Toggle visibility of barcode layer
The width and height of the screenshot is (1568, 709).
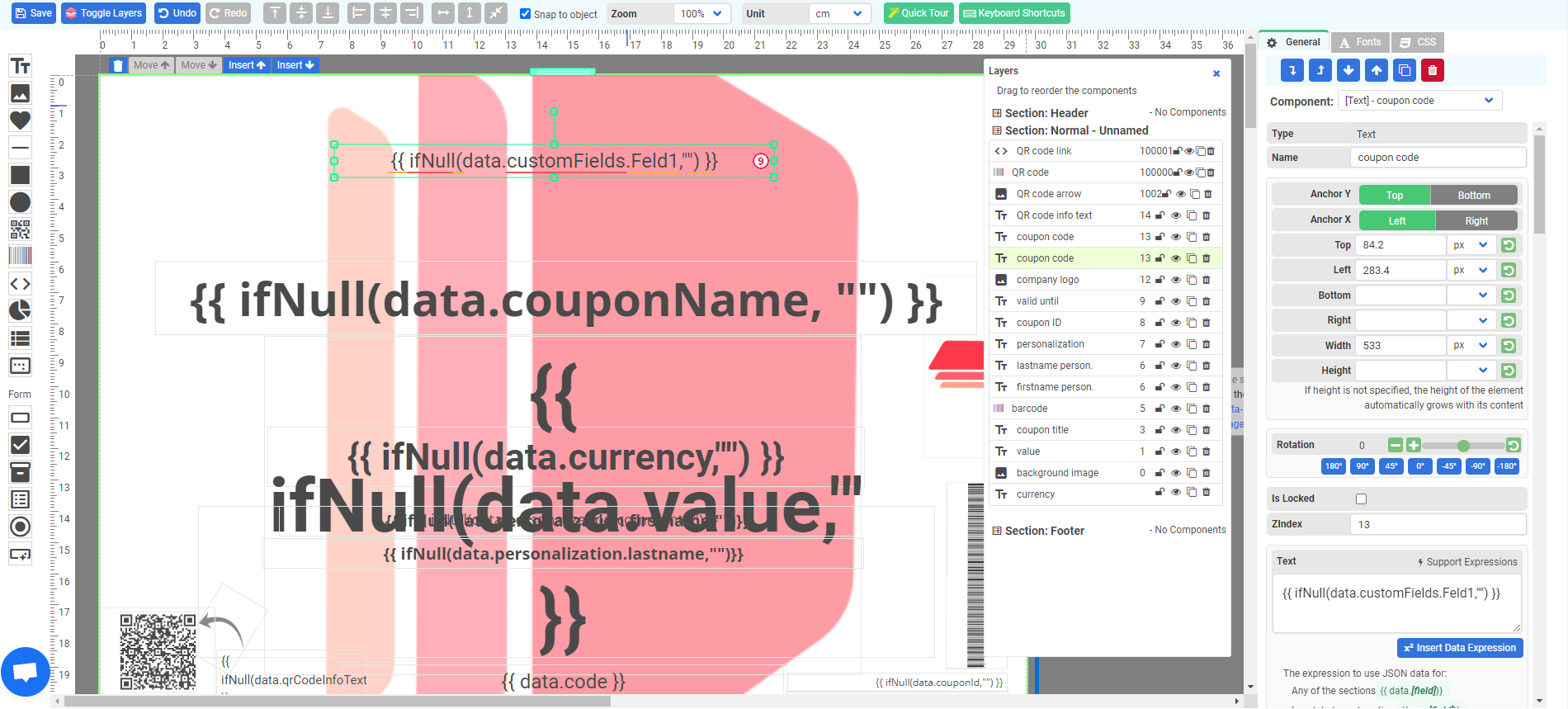[1176, 409]
